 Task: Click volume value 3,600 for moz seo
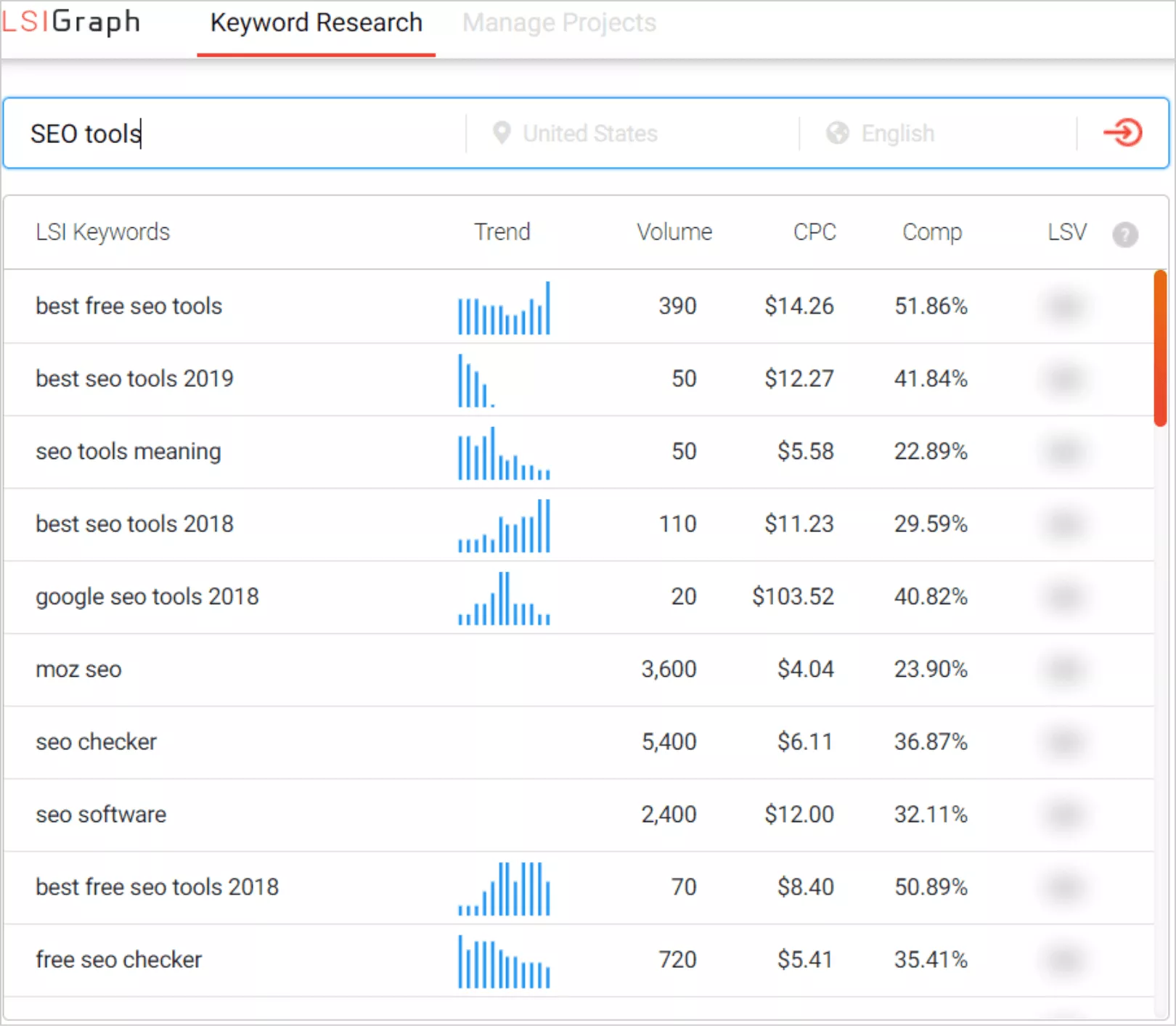(x=669, y=669)
